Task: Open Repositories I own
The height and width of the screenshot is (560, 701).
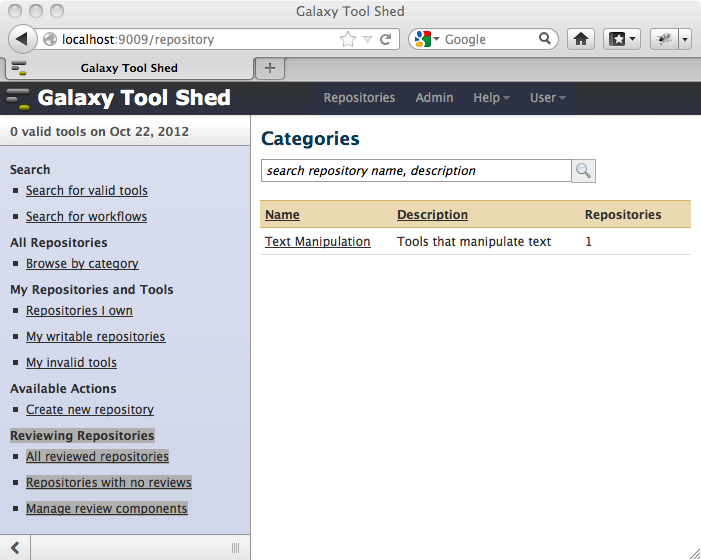Action: tap(79, 311)
